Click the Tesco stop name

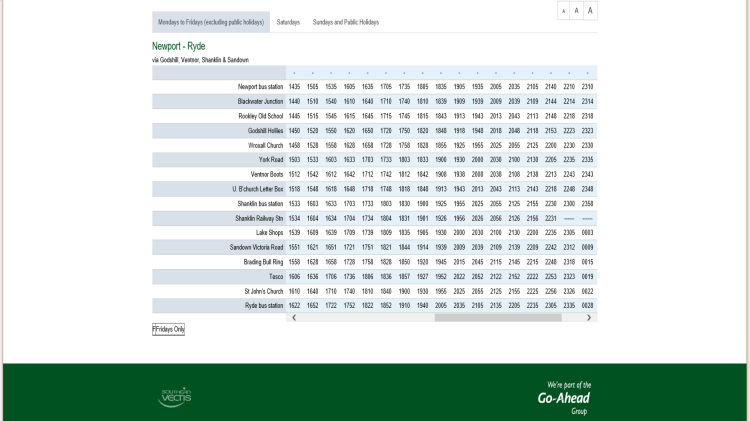(276, 276)
